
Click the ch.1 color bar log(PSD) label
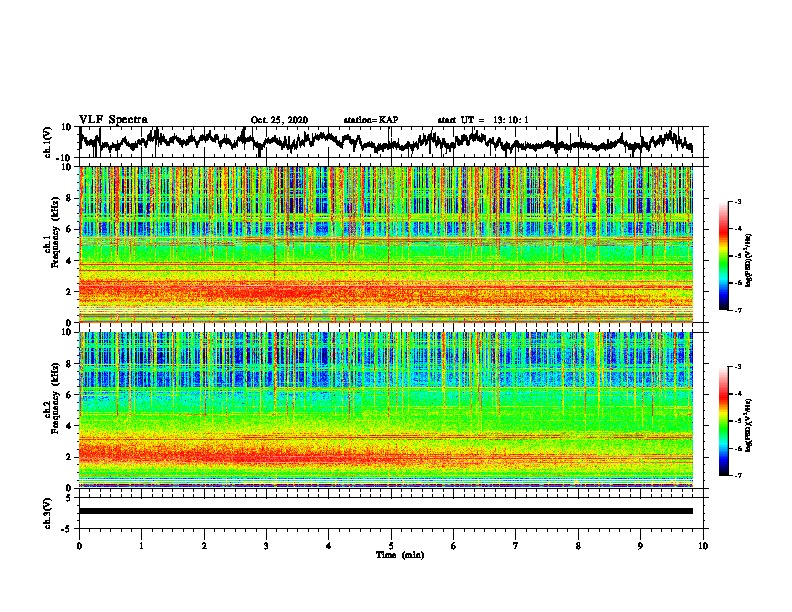(749, 261)
